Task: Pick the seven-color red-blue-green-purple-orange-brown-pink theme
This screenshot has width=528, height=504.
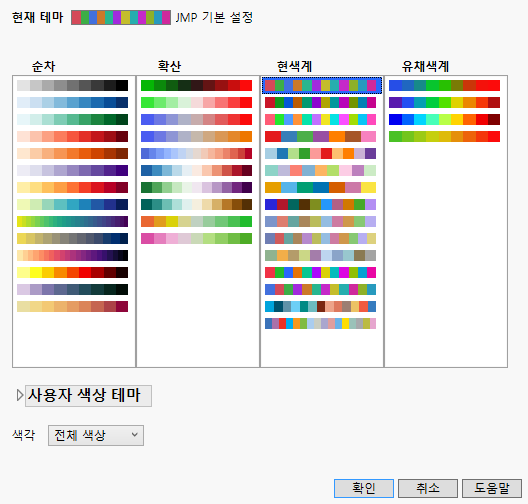Action: [320, 136]
